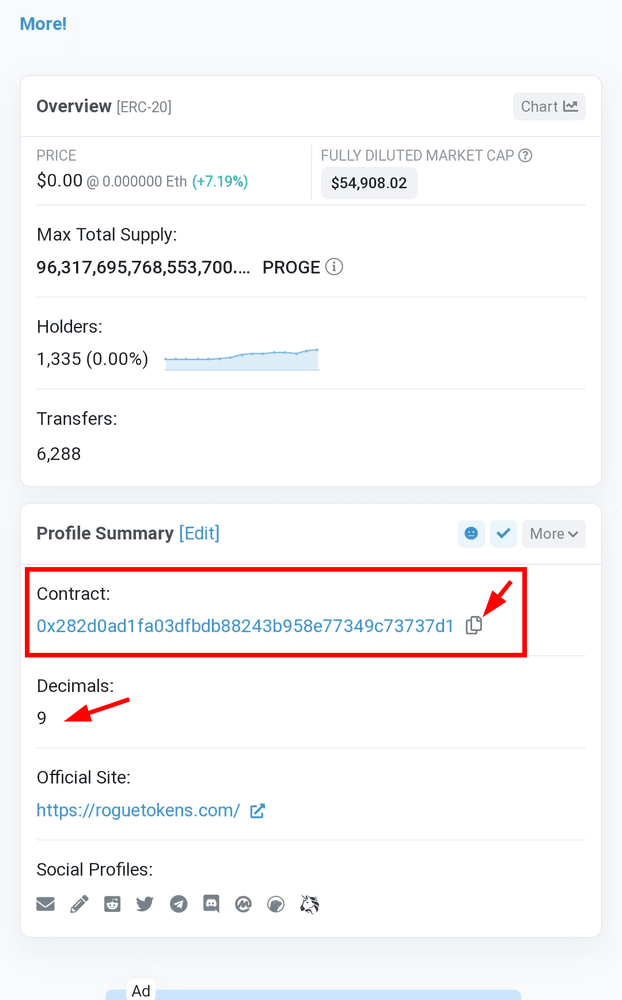Image resolution: width=622 pixels, height=1000 pixels.
Task: Open the Reddit social profile
Action: [112, 904]
